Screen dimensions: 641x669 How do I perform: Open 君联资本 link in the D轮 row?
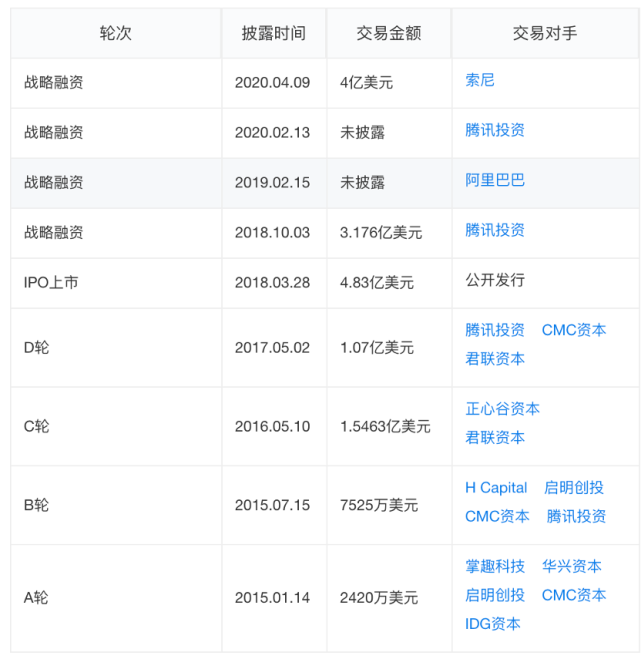coord(494,358)
